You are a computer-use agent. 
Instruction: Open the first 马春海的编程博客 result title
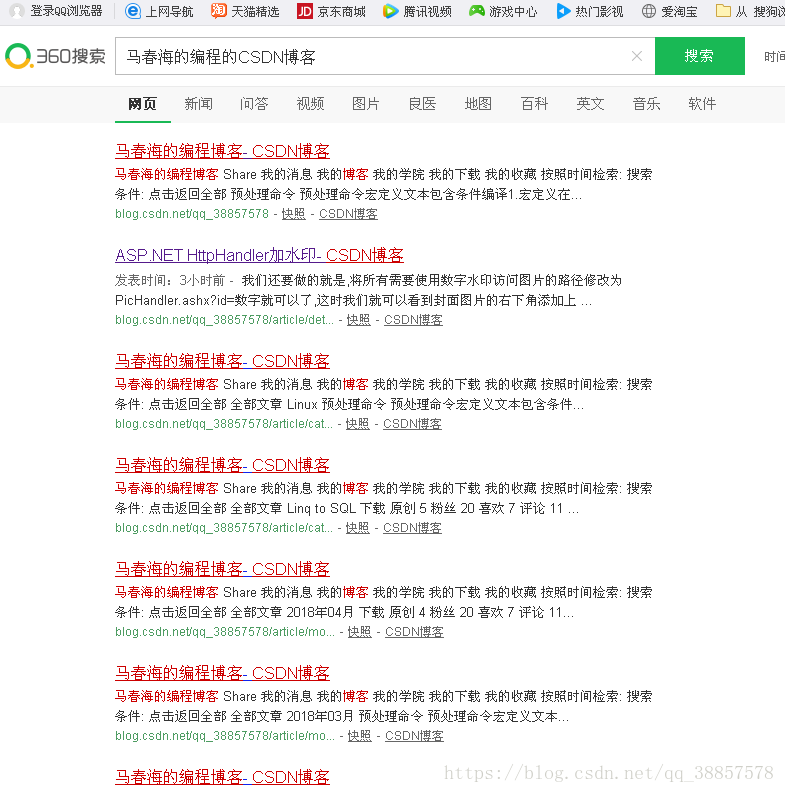[x=223, y=151]
